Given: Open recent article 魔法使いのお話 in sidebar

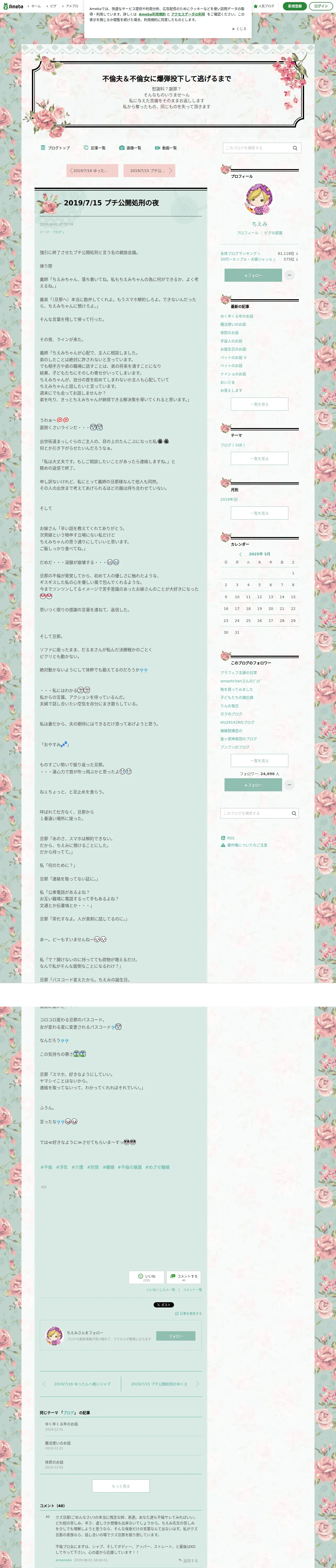Looking at the screenshot, I should 233,324.
